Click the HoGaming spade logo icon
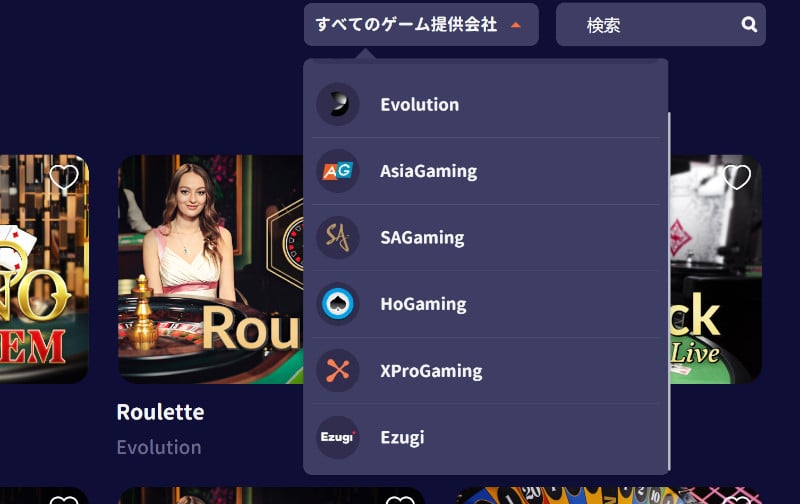Viewport: 800px width, 504px height. point(338,304)
